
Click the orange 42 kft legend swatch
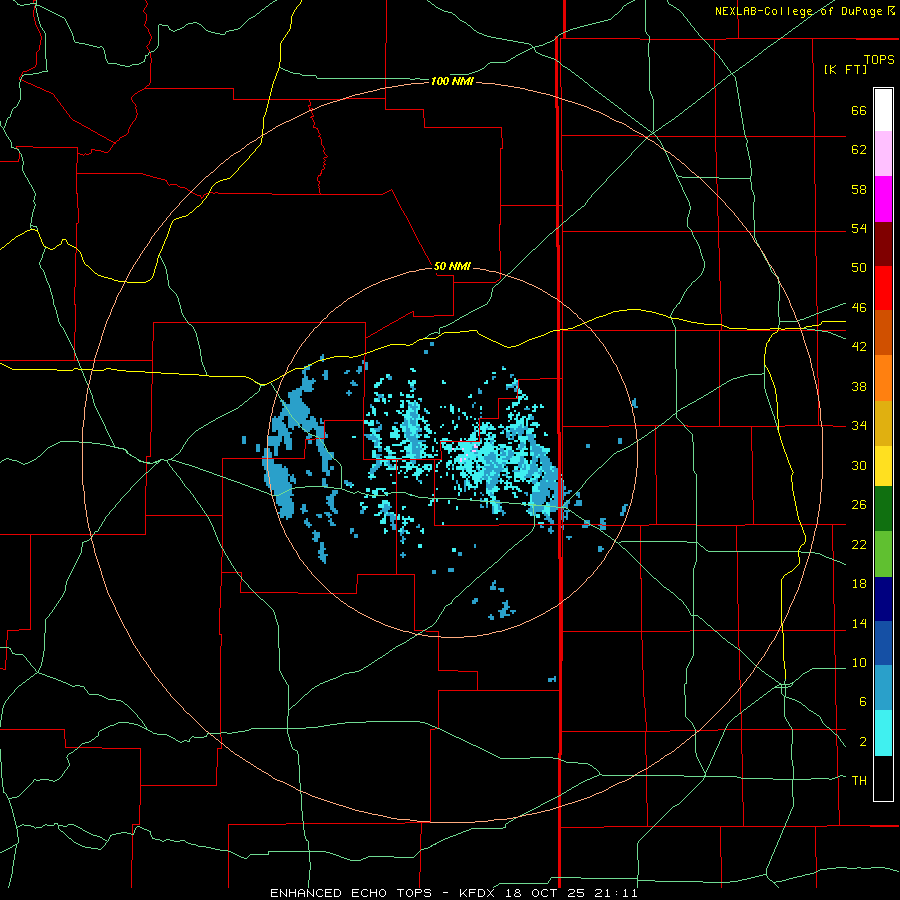tap(883, 377)
